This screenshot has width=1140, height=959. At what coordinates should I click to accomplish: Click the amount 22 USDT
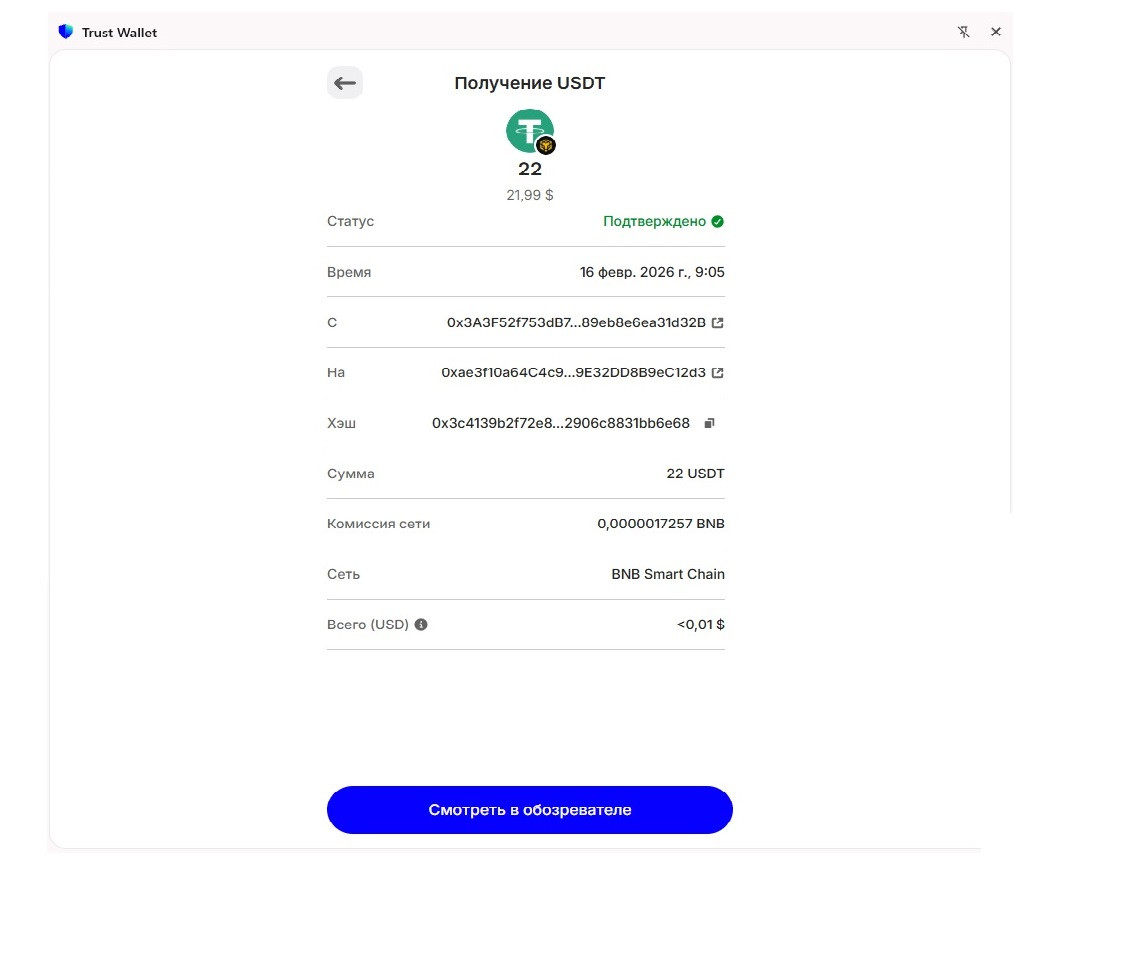click(x=696, y=473)
